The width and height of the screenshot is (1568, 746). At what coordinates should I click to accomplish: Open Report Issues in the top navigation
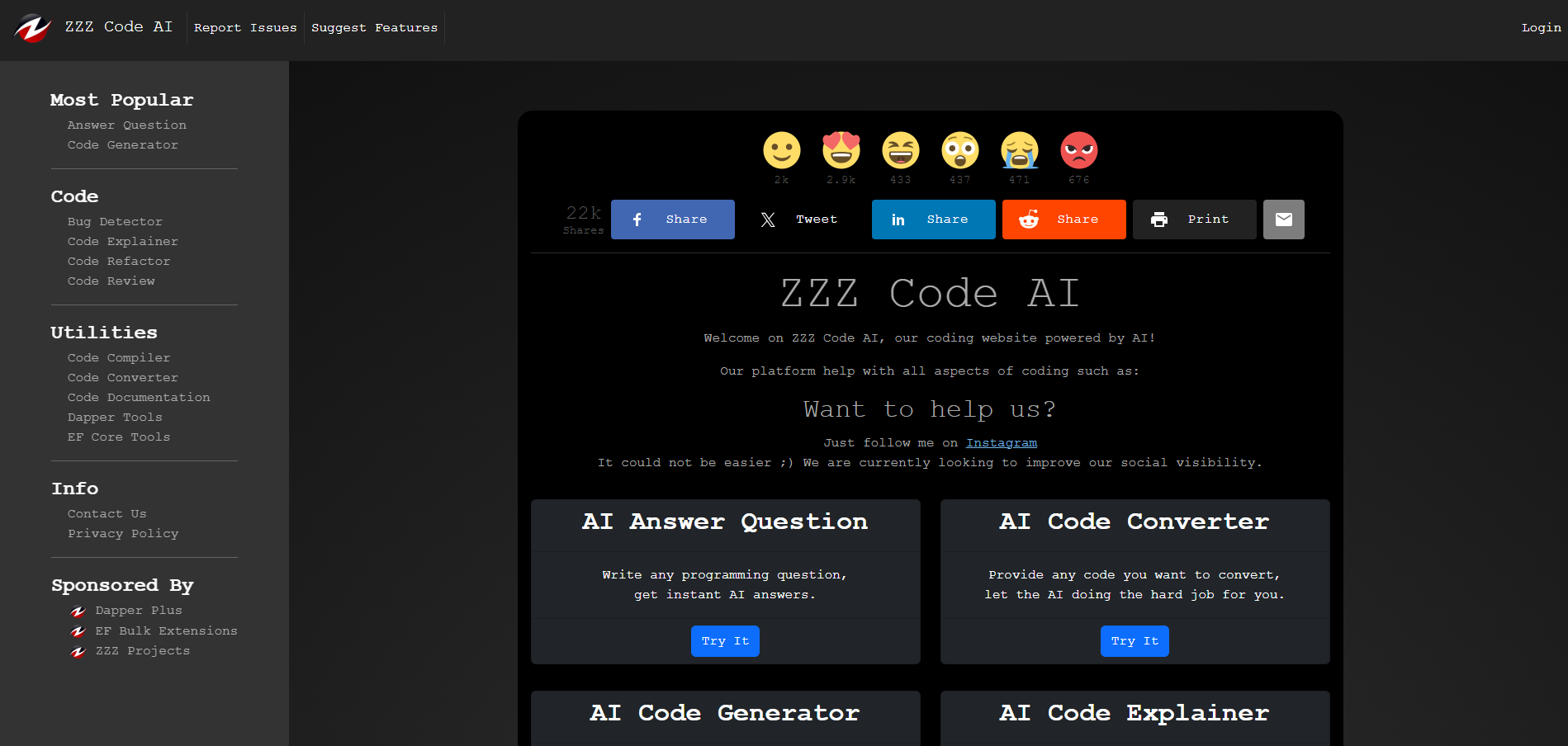245,28
